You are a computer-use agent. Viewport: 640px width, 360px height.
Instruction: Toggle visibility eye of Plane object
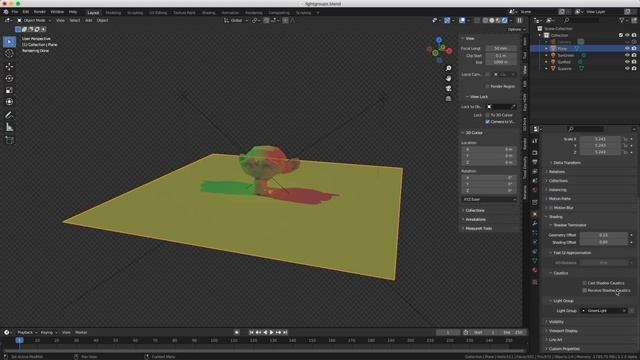tap(627, 48)
